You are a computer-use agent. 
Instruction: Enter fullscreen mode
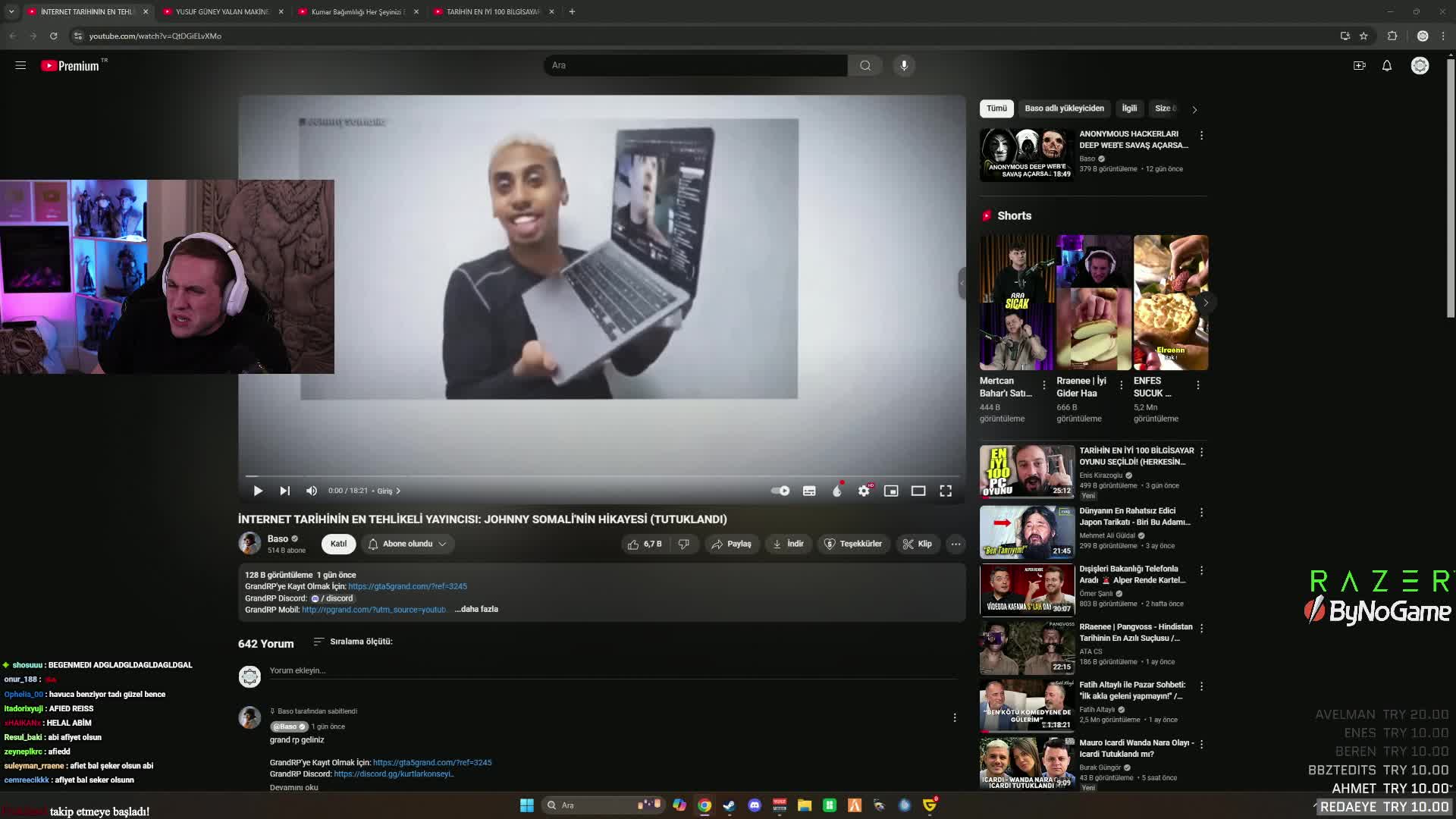tap(946, 491)
